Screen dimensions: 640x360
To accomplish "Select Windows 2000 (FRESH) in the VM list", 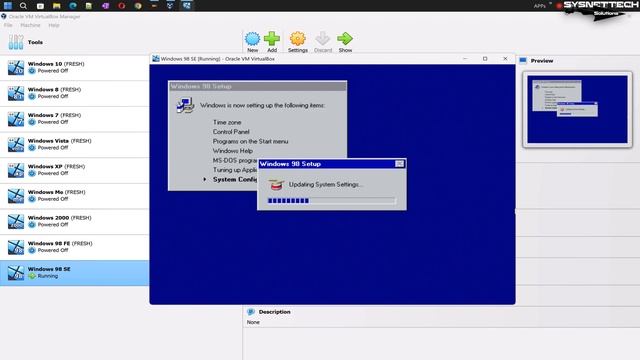I will pos(74,221).
